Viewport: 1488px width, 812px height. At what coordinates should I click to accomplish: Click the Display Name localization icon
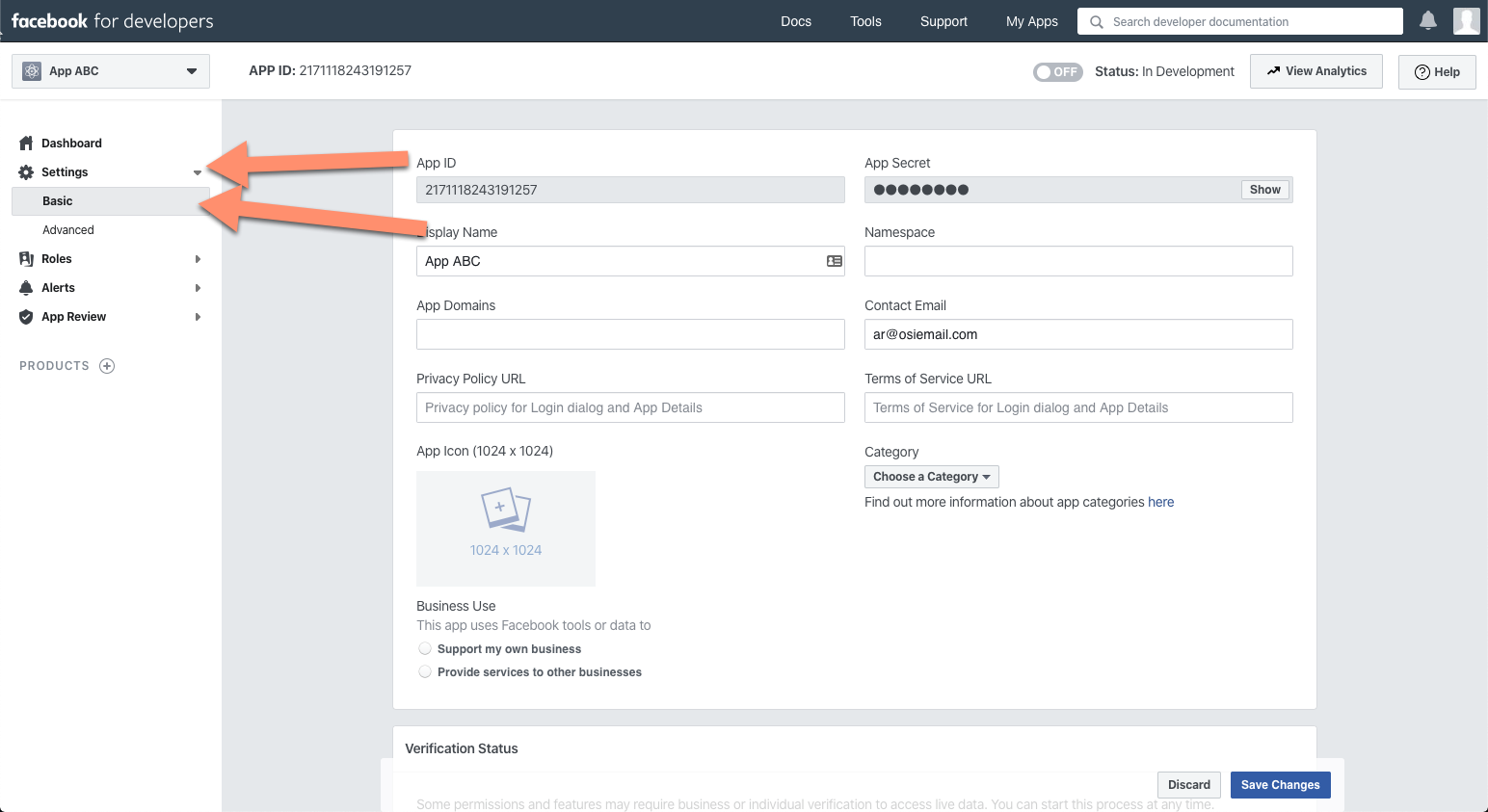click(835, 261)
